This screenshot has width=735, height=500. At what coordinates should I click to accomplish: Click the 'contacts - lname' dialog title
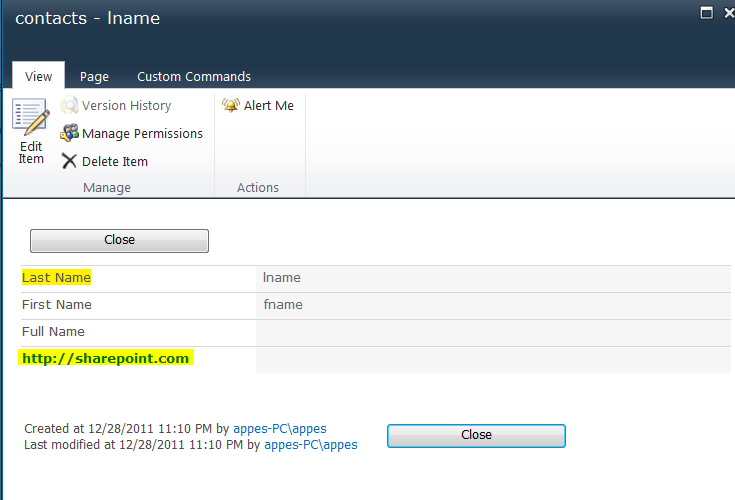click(x=88, y=18)
